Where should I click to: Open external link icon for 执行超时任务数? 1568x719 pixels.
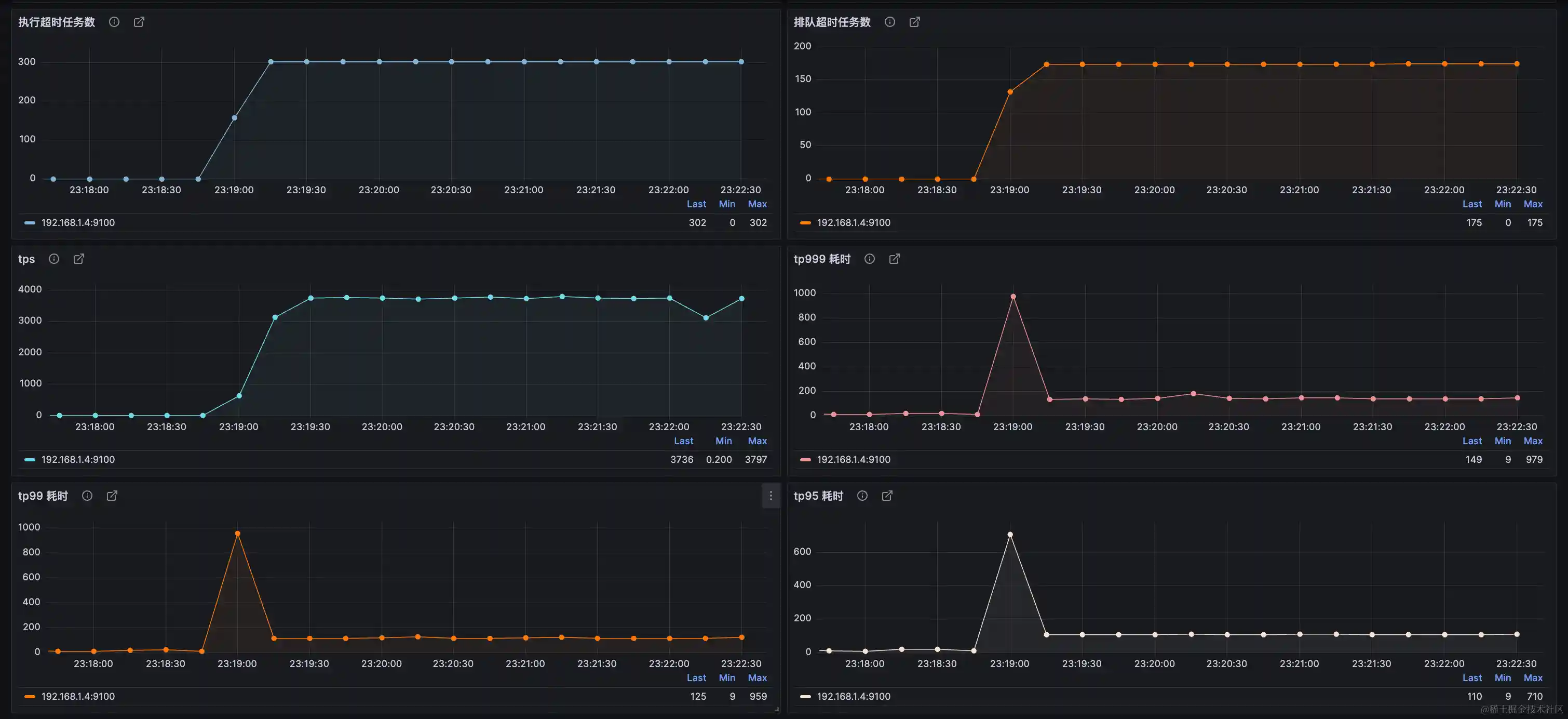(139, 22)
